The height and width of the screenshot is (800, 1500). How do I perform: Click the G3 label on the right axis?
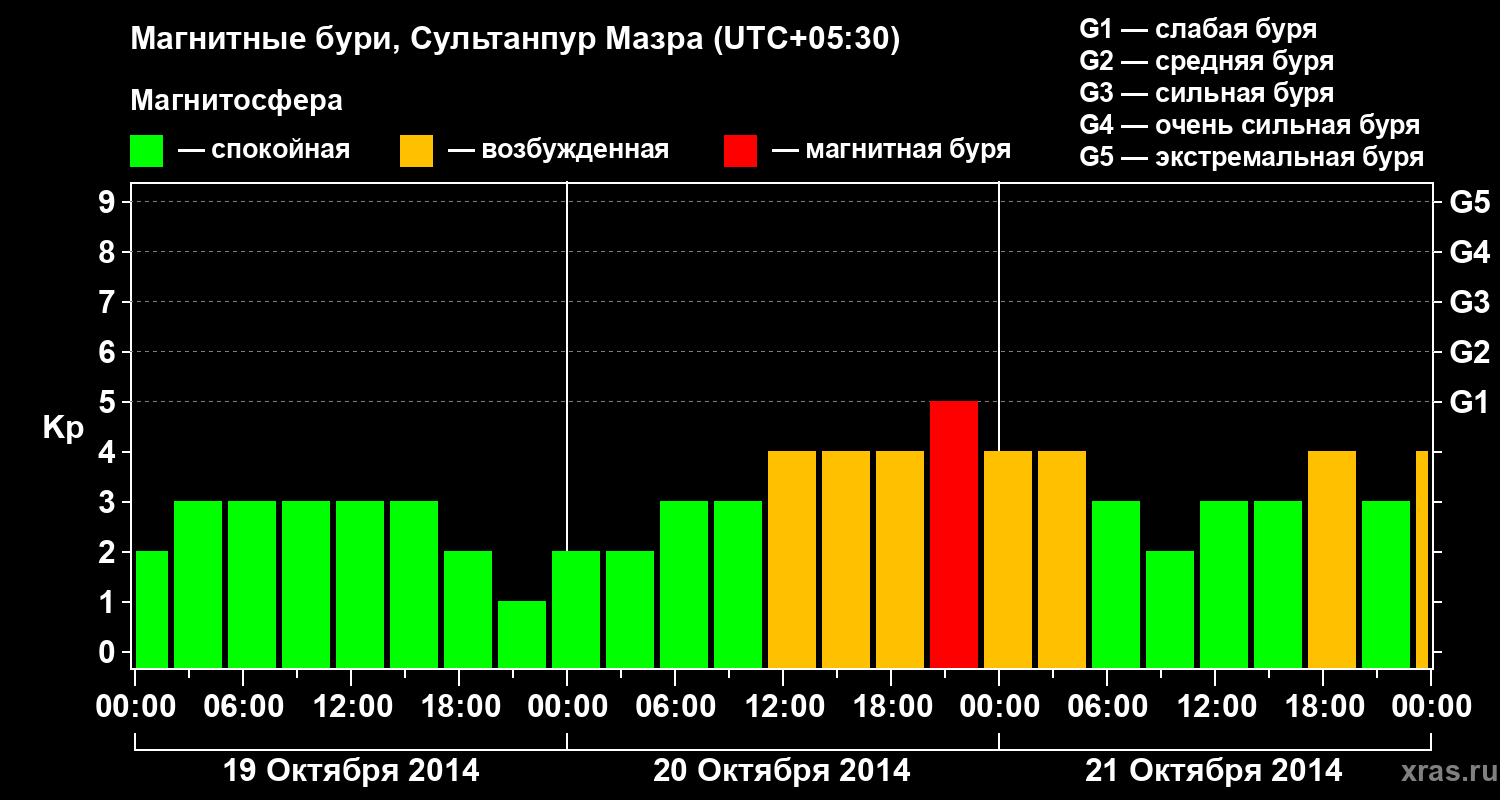tap(1469, 302)
